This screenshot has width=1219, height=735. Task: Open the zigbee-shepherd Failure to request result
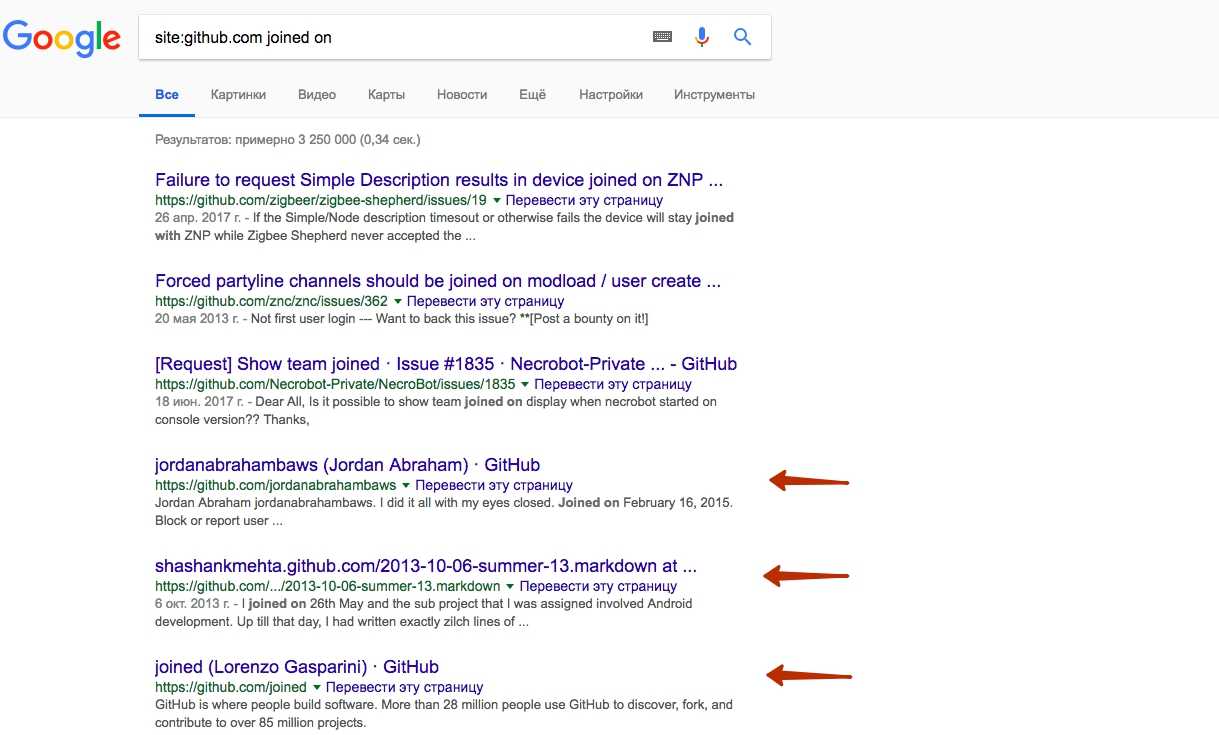pos(438,181)
